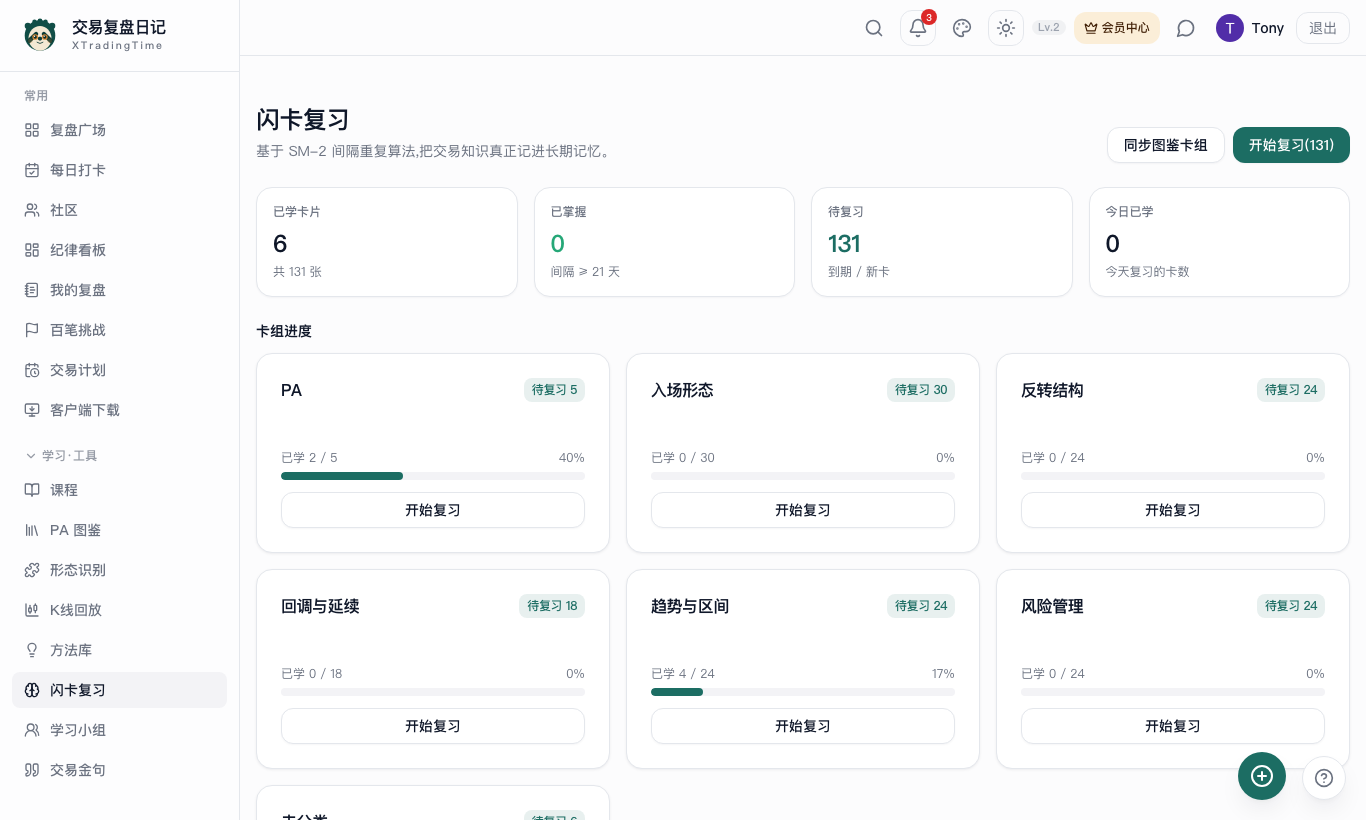
Task: Click the 待复习 131 stat card
Action: (942, 242)
